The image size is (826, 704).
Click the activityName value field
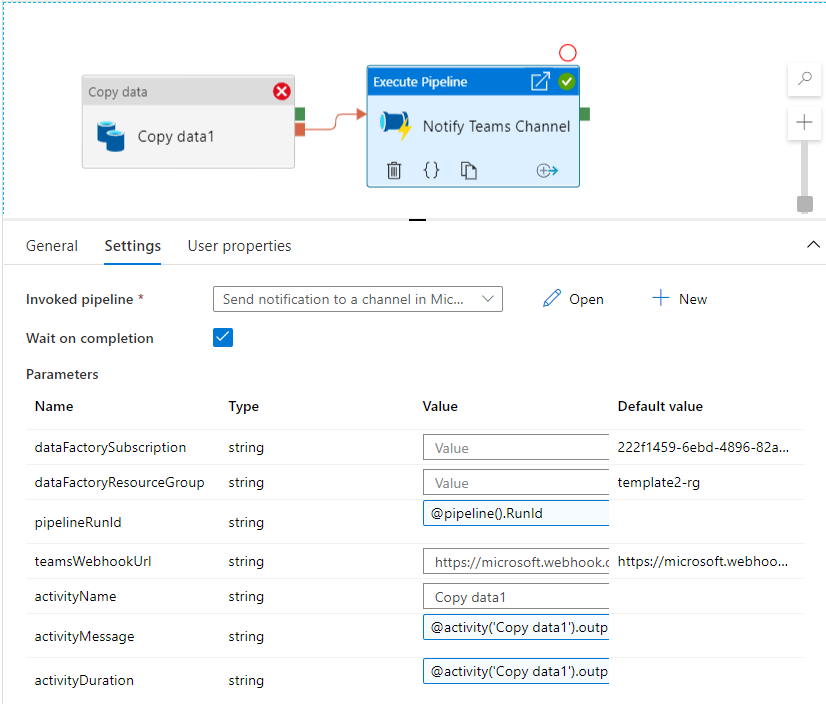tap(516, 597)
